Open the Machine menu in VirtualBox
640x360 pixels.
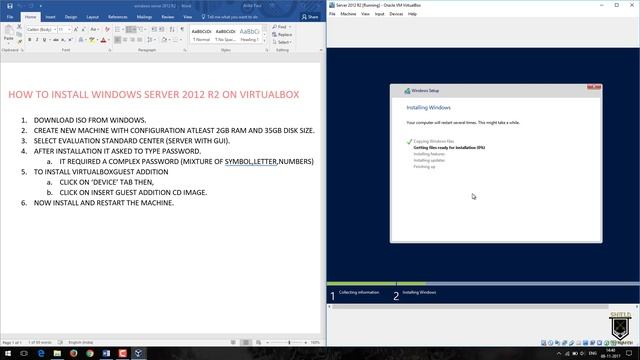(348, 14)
